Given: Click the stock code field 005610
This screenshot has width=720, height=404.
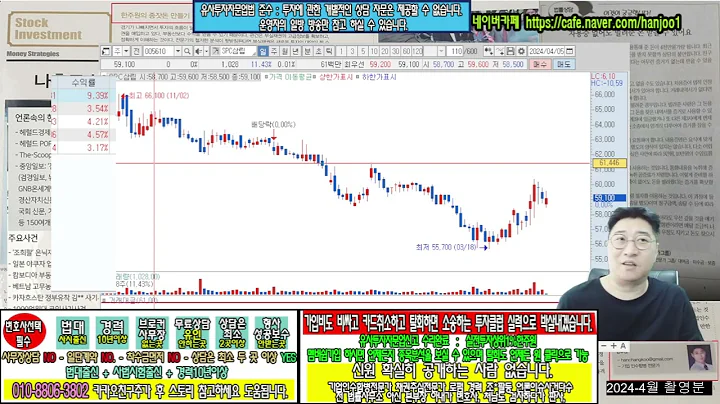Looking at the screenshot, I should tap(158, 51).
